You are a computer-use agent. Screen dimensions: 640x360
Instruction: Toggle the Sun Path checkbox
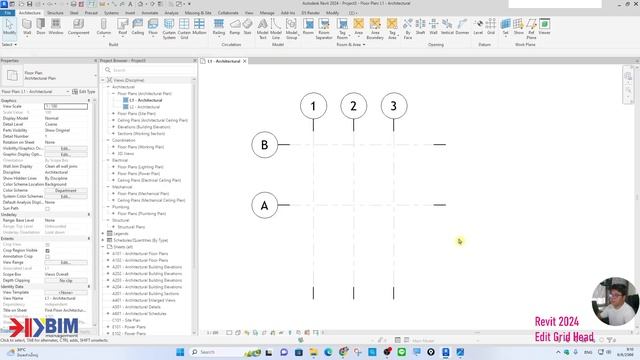pos(47,209)
